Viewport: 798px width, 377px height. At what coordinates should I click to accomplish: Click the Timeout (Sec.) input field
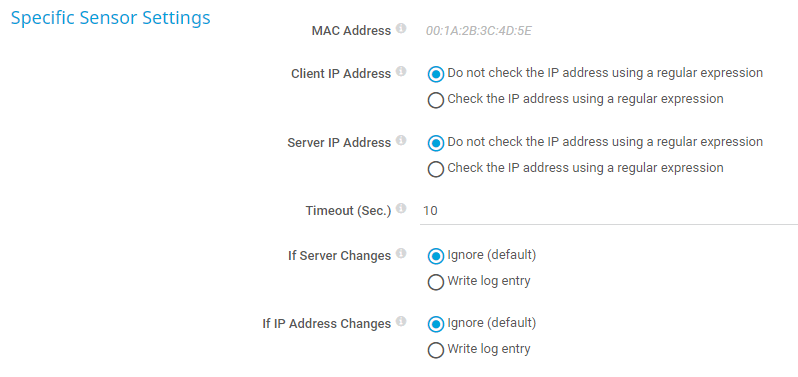[609, 211]
